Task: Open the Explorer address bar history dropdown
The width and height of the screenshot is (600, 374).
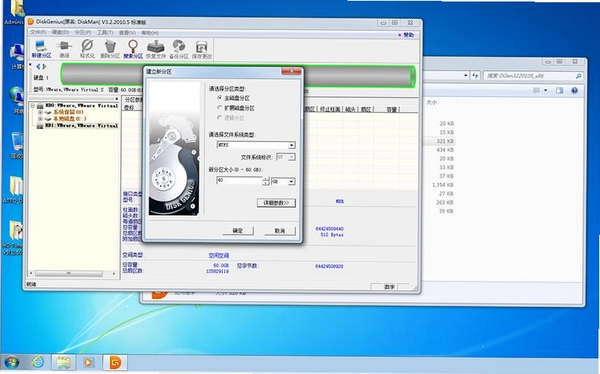Action: pyautogui.click(x=466, y=76)
